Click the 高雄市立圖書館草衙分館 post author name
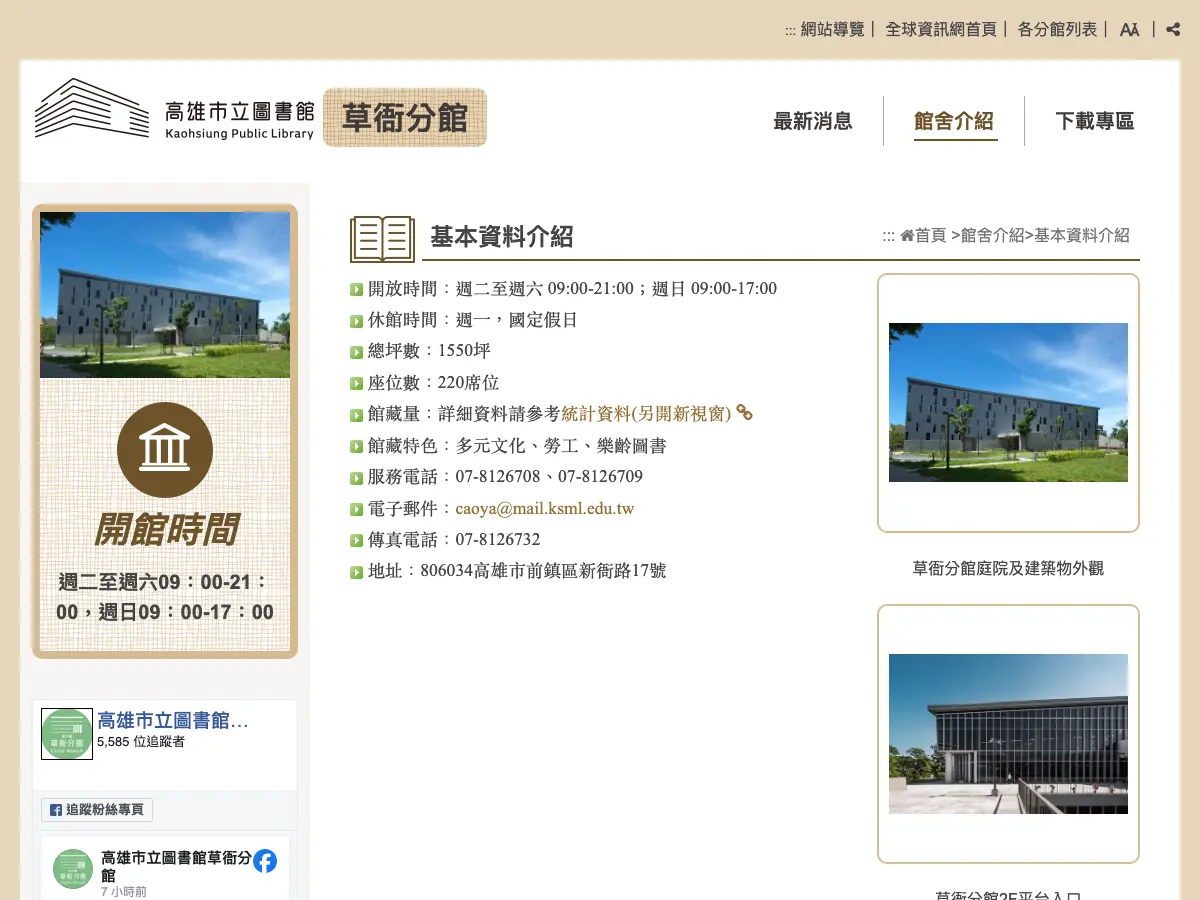 pyautogui.click(x=175, y=866)
